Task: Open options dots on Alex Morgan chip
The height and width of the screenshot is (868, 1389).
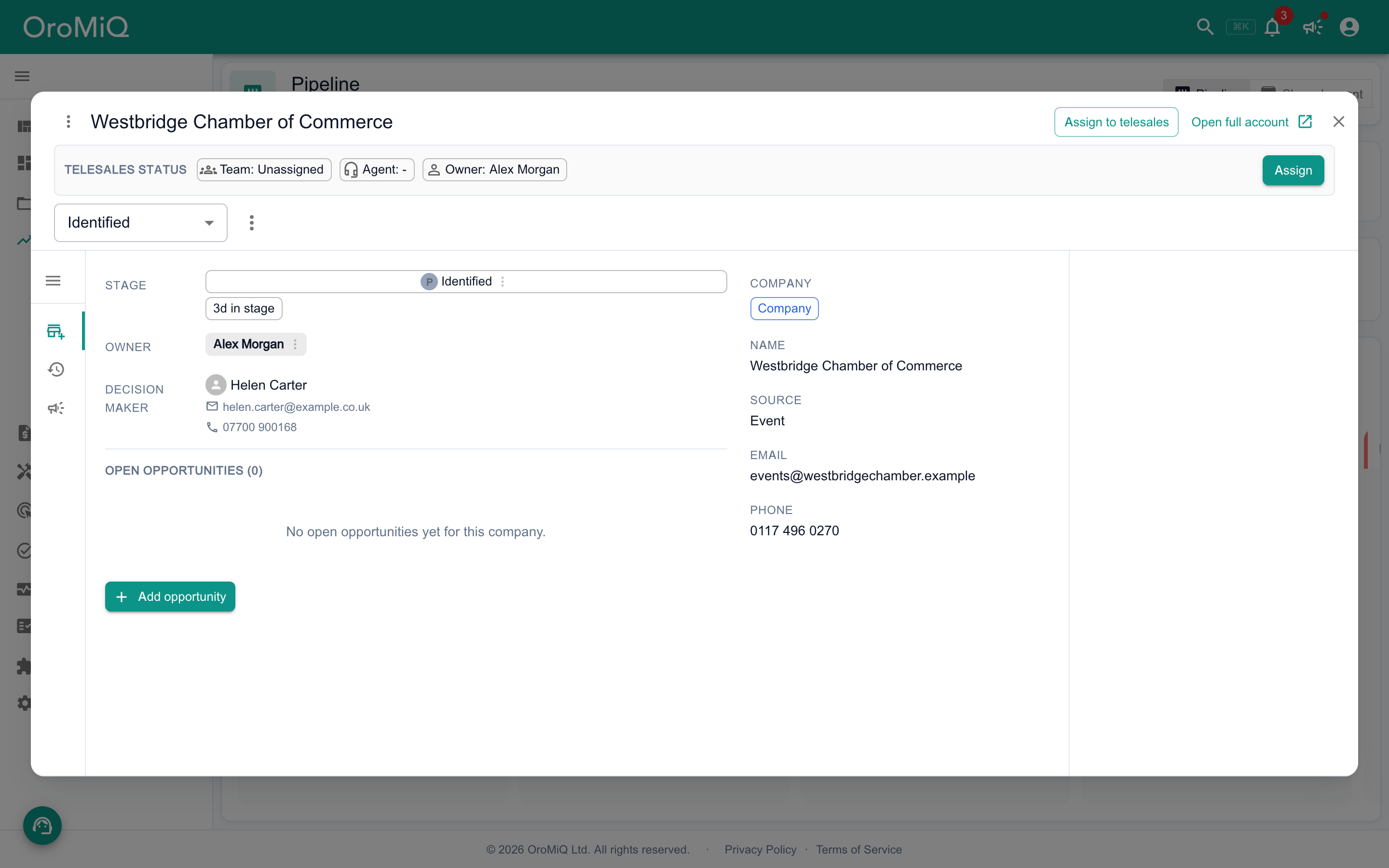Action: pos(295,344)
